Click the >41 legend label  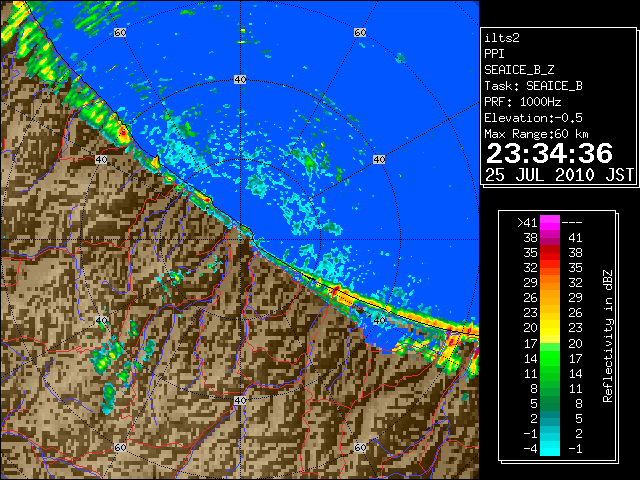pyautogui.click(x=527, y=222)
